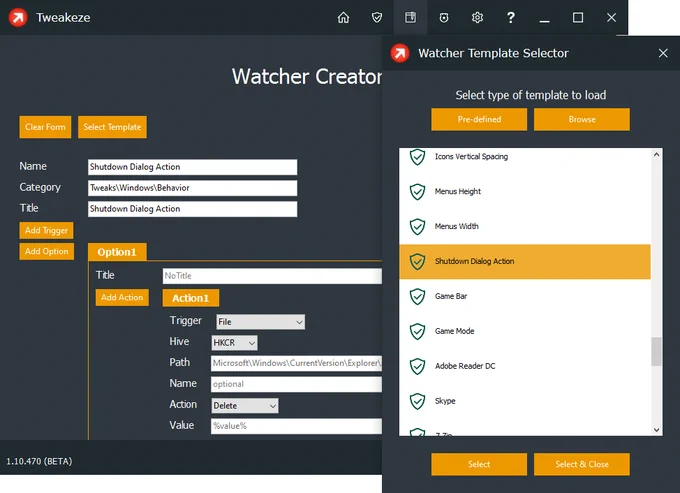Click the Select & Close button
680x493 pixels.
point(582,464)
